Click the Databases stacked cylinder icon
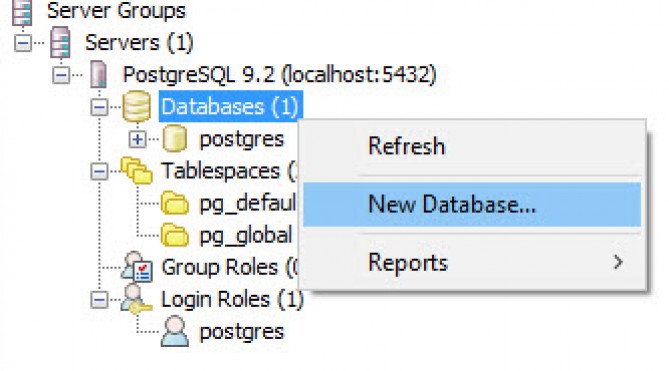 click(137, 106)
